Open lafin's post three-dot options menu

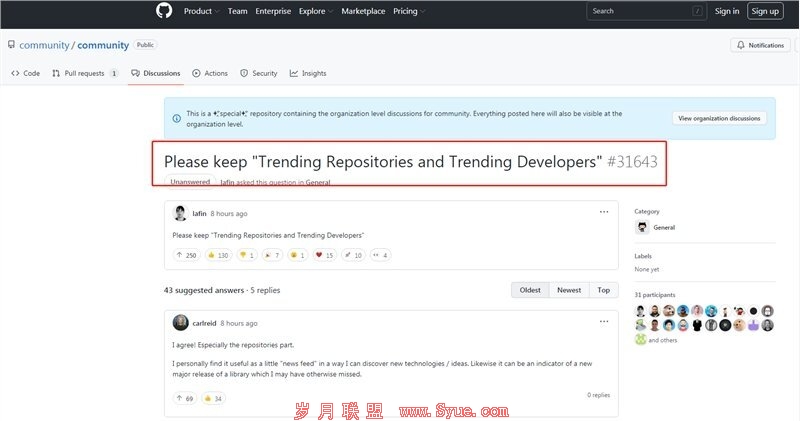[604, 212]
